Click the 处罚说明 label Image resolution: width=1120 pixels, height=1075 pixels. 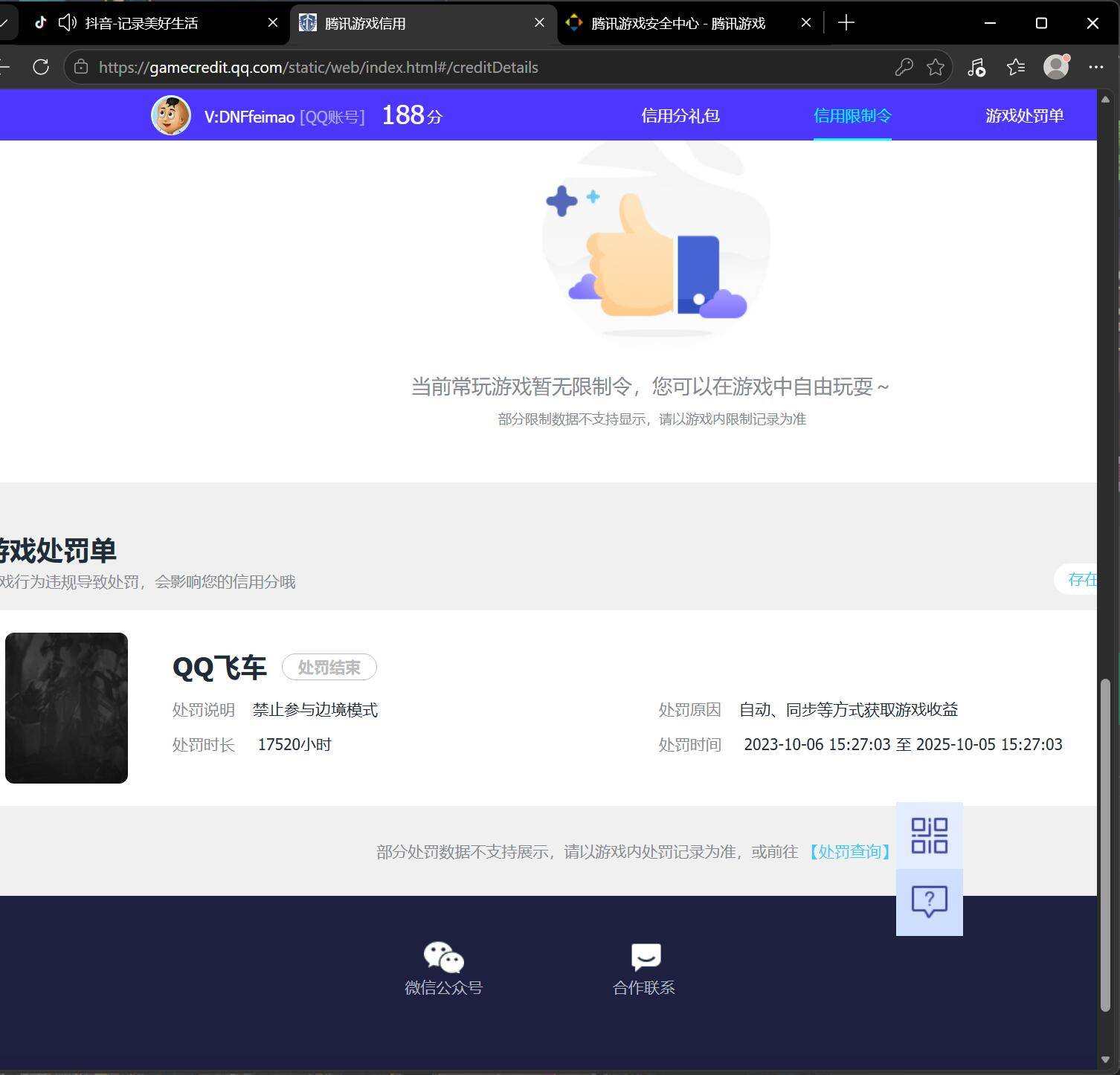coord(204,710)
